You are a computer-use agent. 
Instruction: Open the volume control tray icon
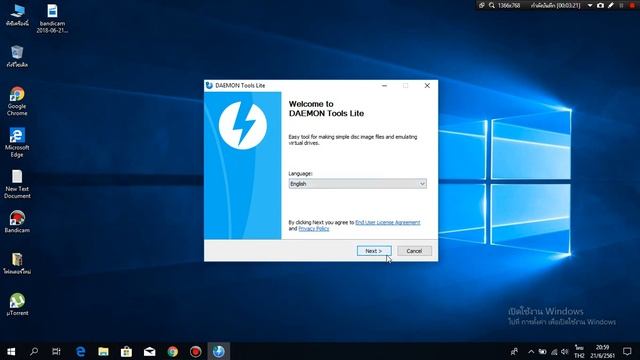tap(565, 351)
